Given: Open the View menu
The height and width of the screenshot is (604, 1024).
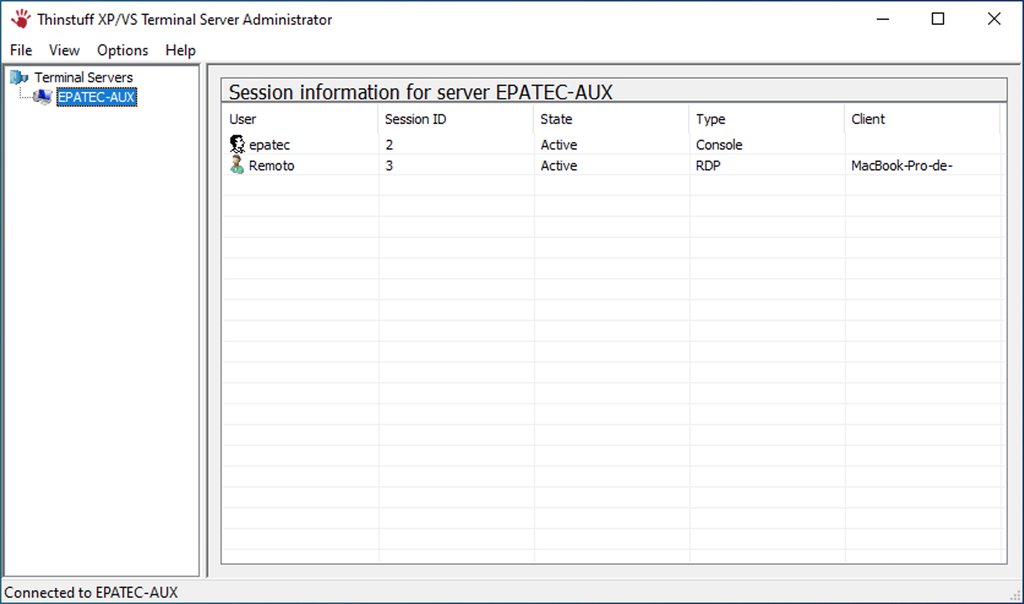Looking at the screenshot, I should point(64,50).
